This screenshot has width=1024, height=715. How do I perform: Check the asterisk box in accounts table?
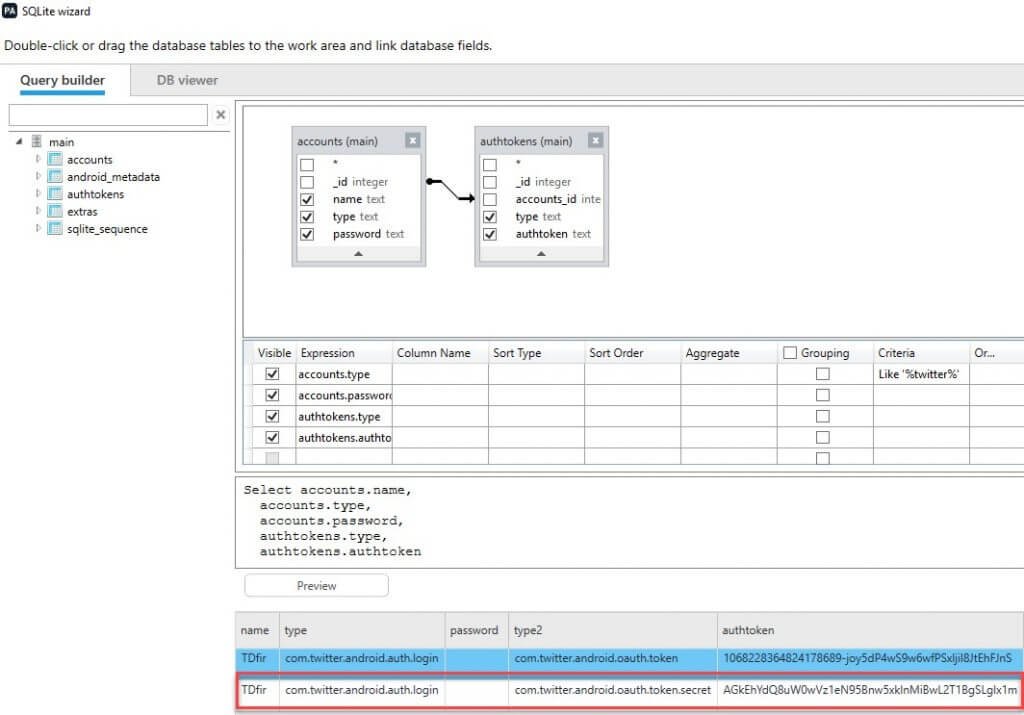[307, 165]
